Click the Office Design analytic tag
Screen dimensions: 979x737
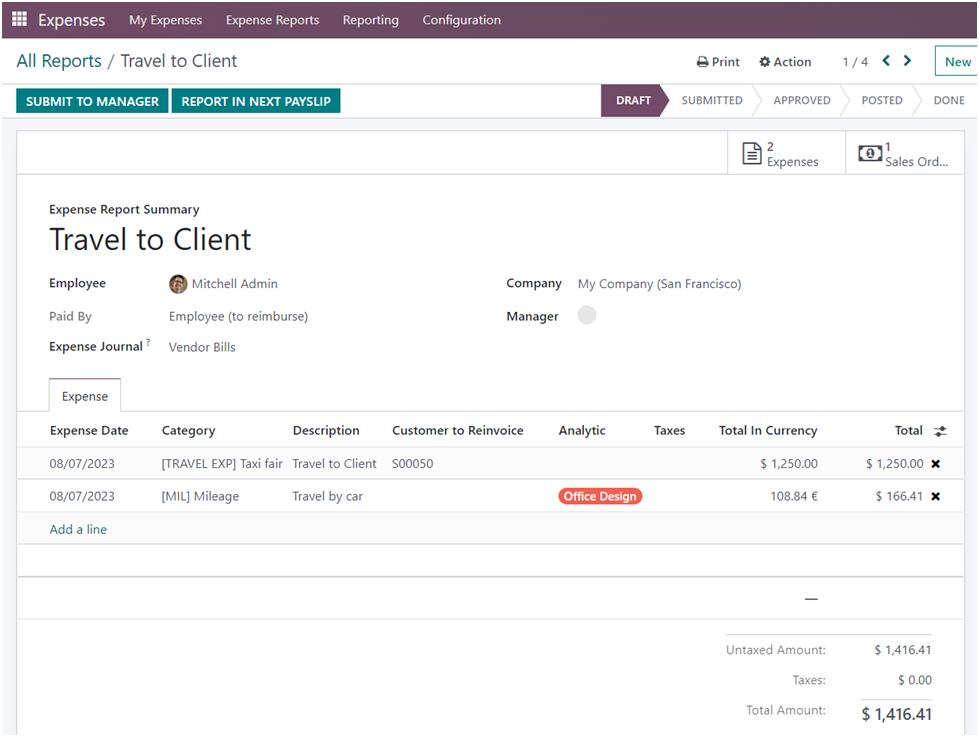click(600, 496)
